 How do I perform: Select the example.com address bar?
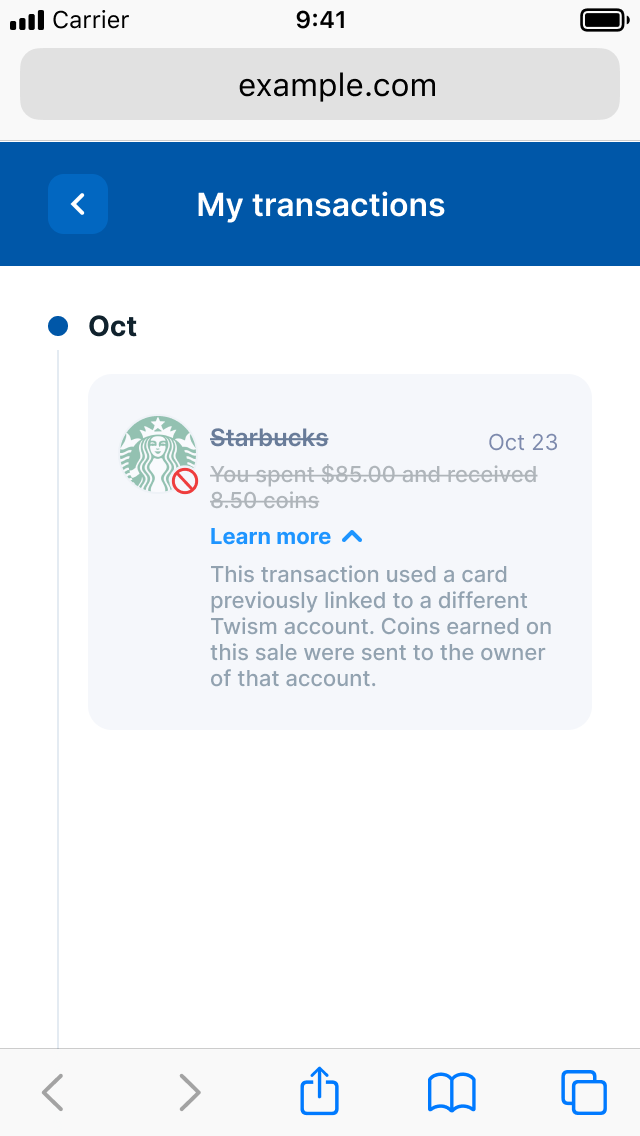coord(320,84)
